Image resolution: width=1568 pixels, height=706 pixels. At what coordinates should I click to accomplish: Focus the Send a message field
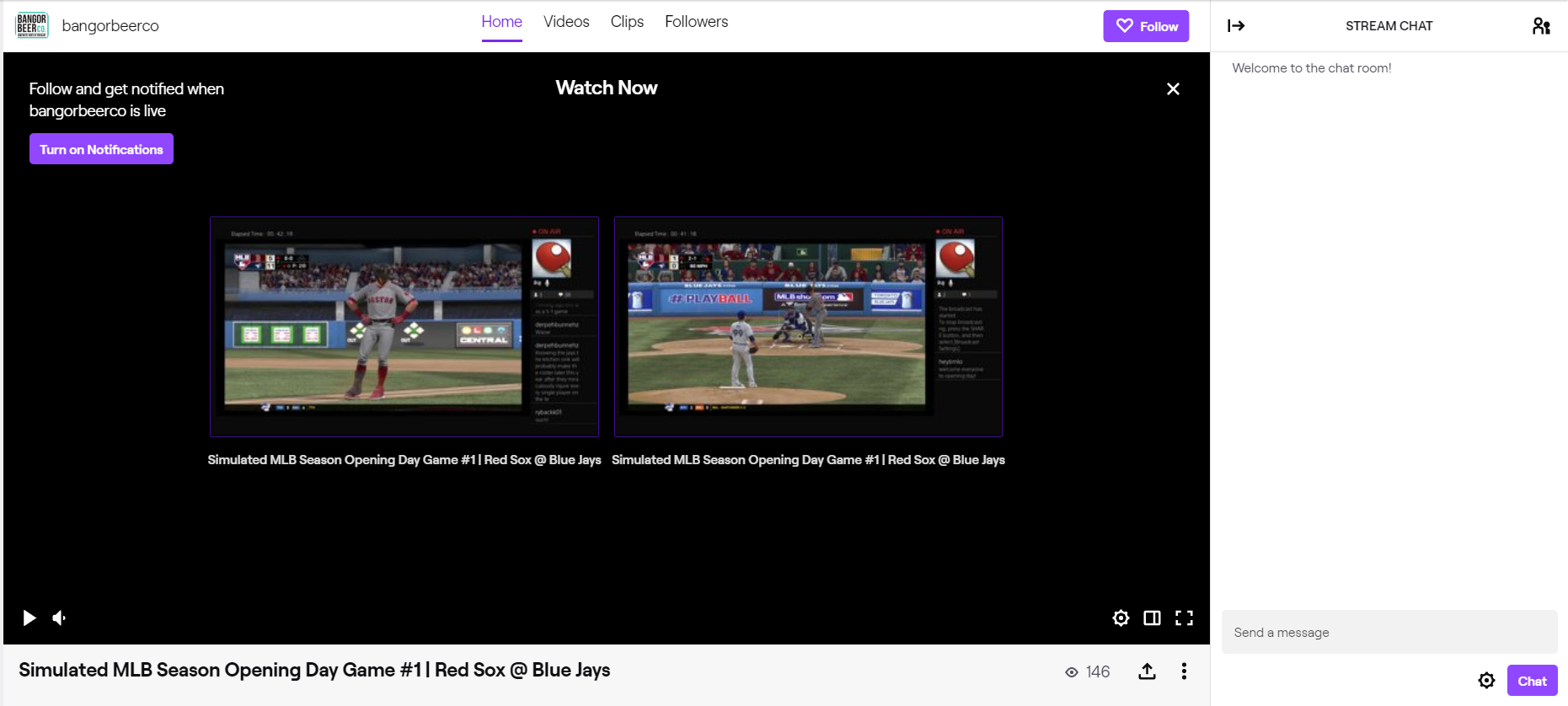tap(1389, 632)
